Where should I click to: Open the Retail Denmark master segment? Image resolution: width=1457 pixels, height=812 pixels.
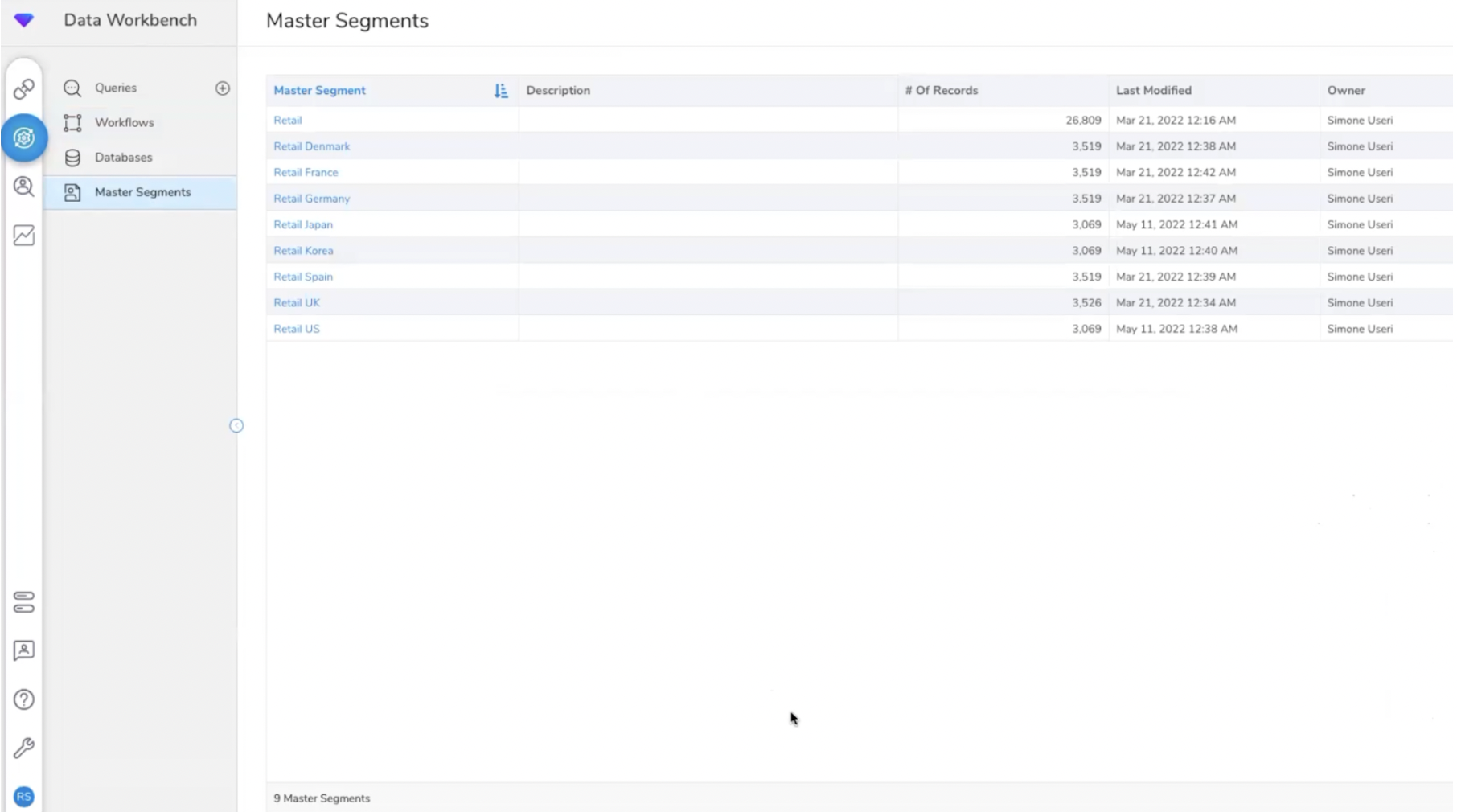click(x=311, y=146)
